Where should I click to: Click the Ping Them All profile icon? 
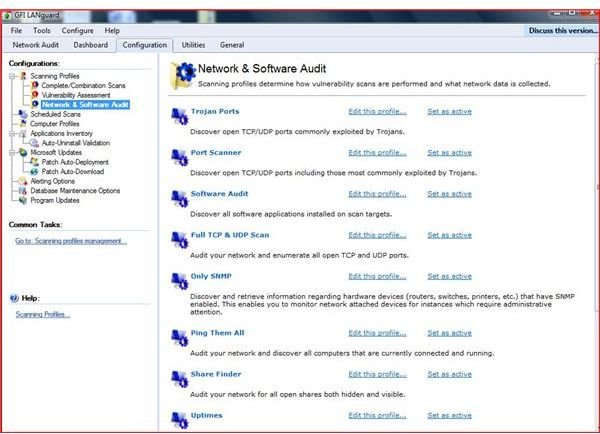click(x=179, y=338)
